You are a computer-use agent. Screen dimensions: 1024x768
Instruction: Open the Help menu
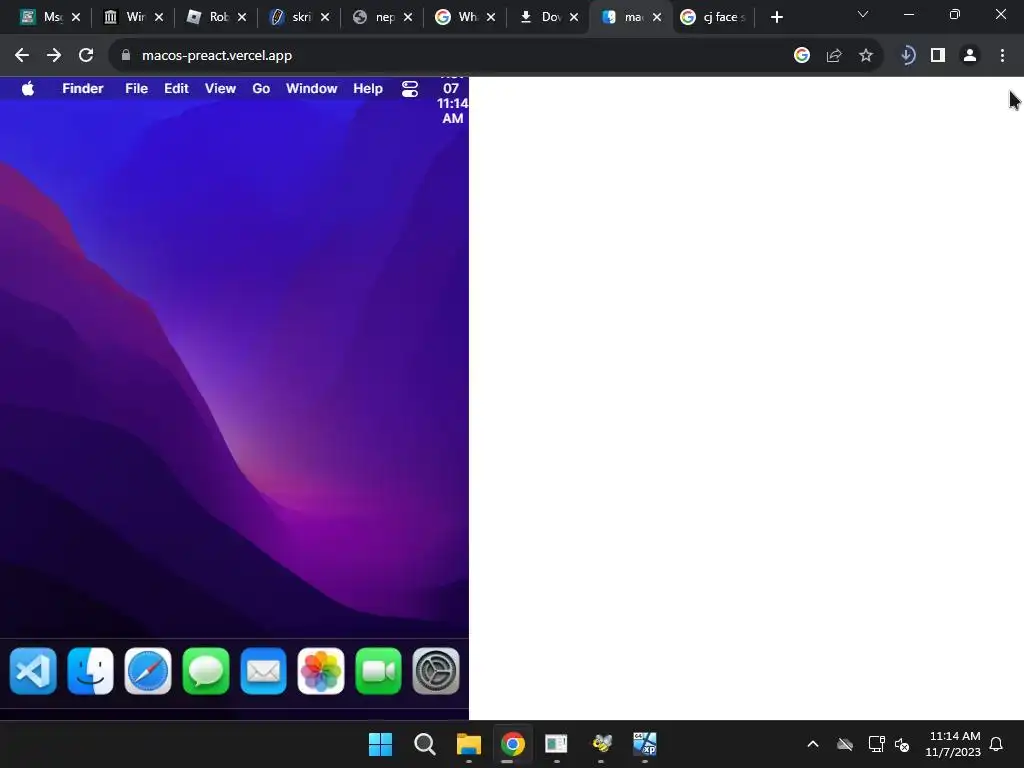point(368,89)
